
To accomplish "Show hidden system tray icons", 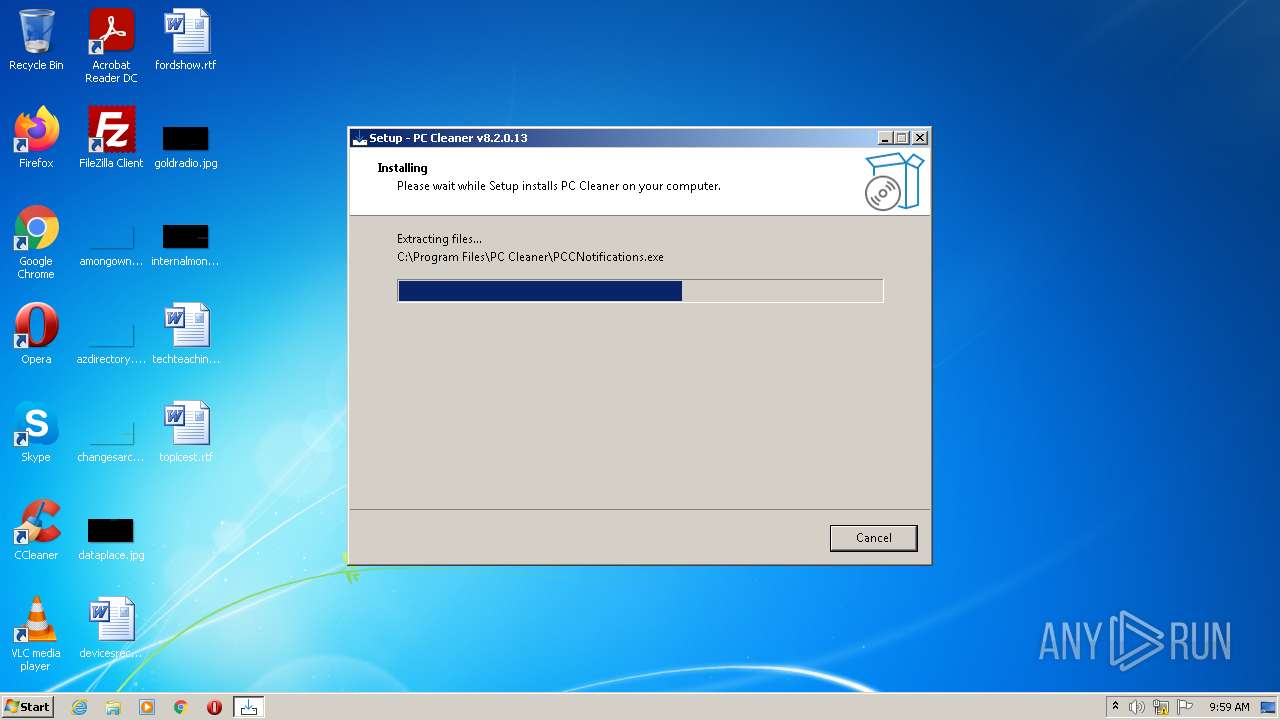I will [1115, 707].
